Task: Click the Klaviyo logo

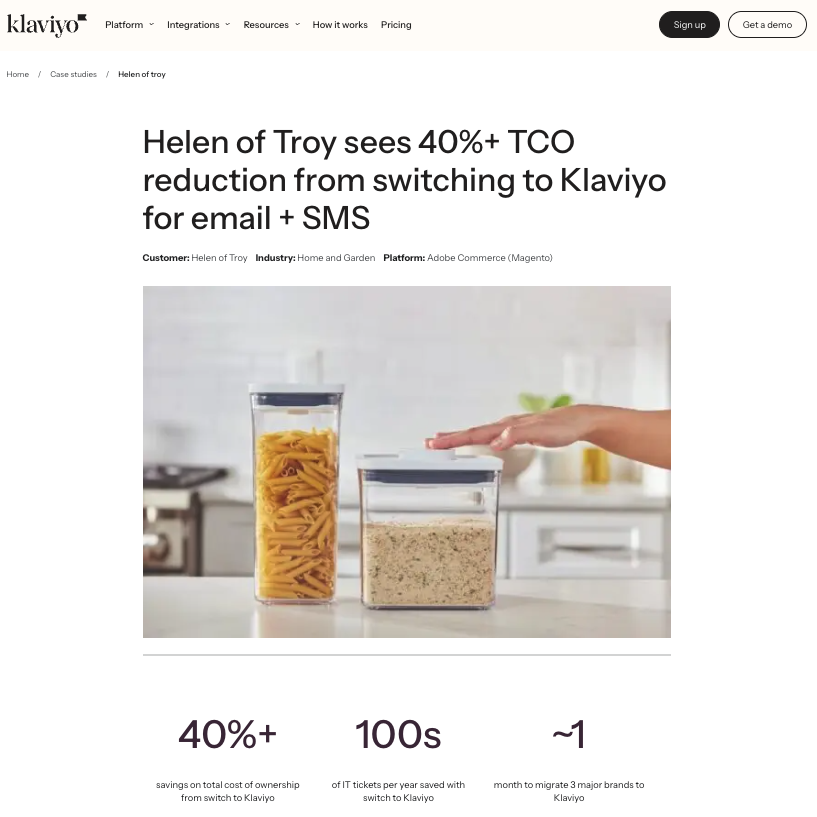Action: click(46, 25)
